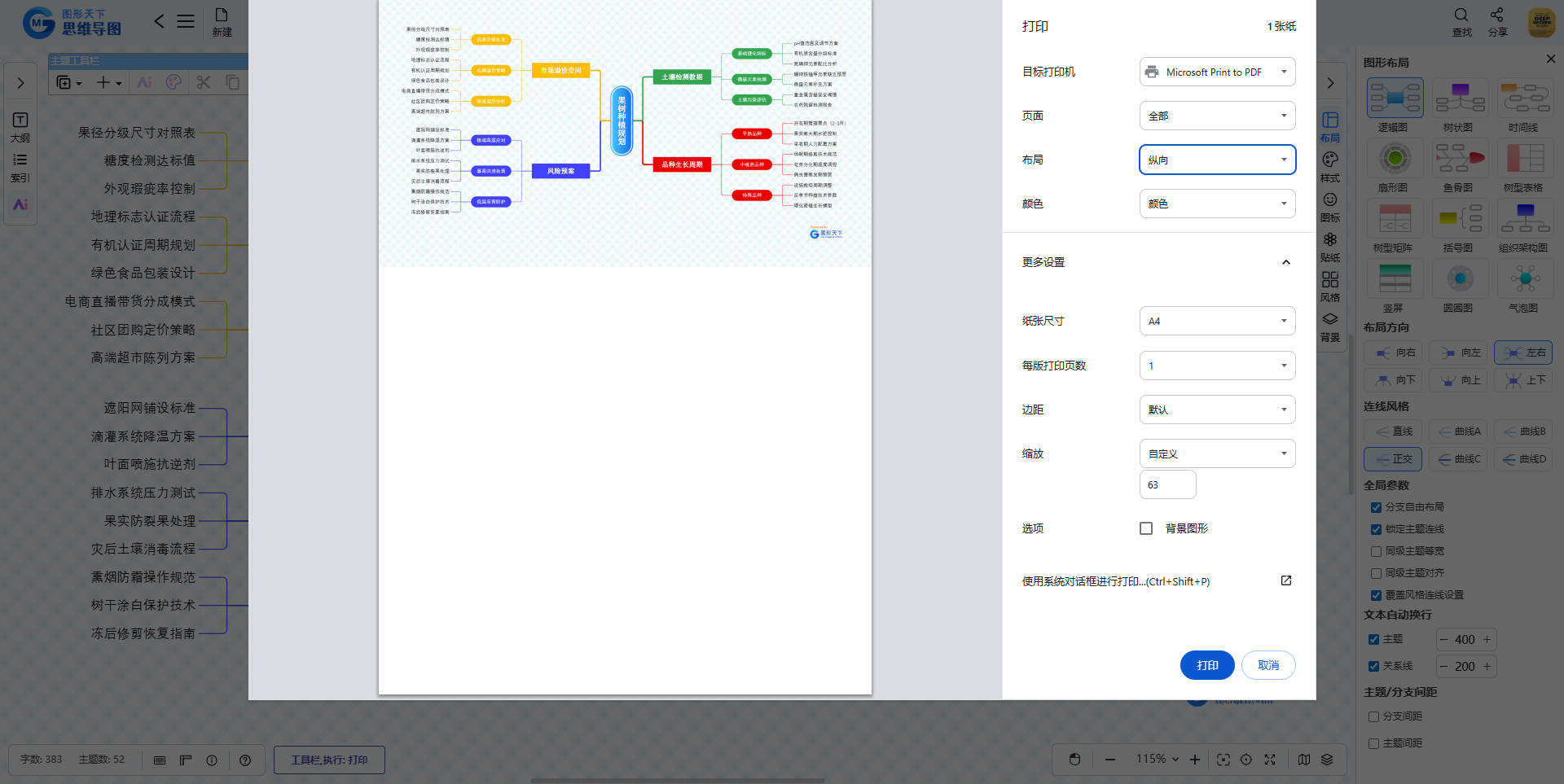Switch to the style (样式) sidebar tab

(x=1329, y=160)
